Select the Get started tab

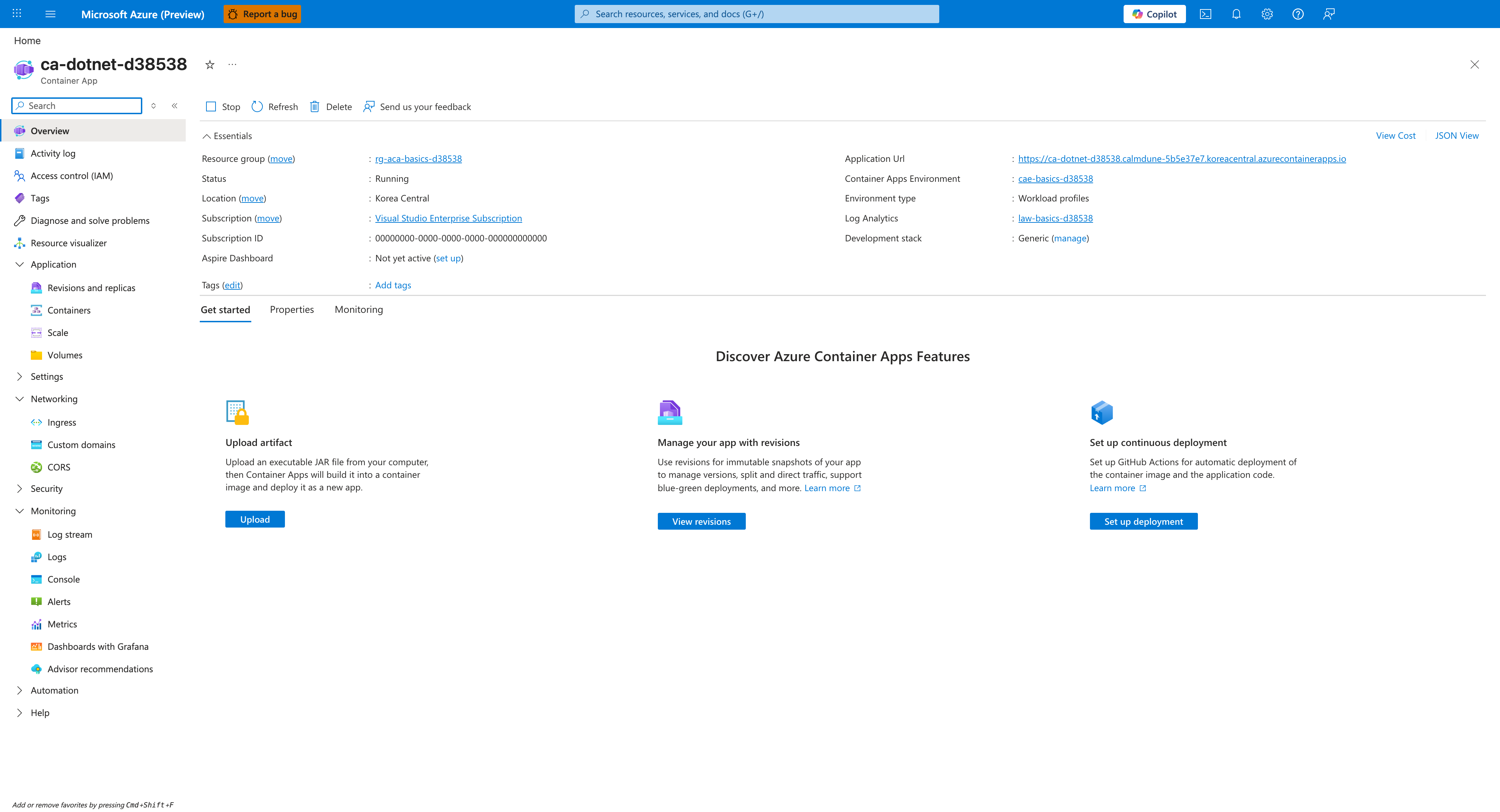225,310
